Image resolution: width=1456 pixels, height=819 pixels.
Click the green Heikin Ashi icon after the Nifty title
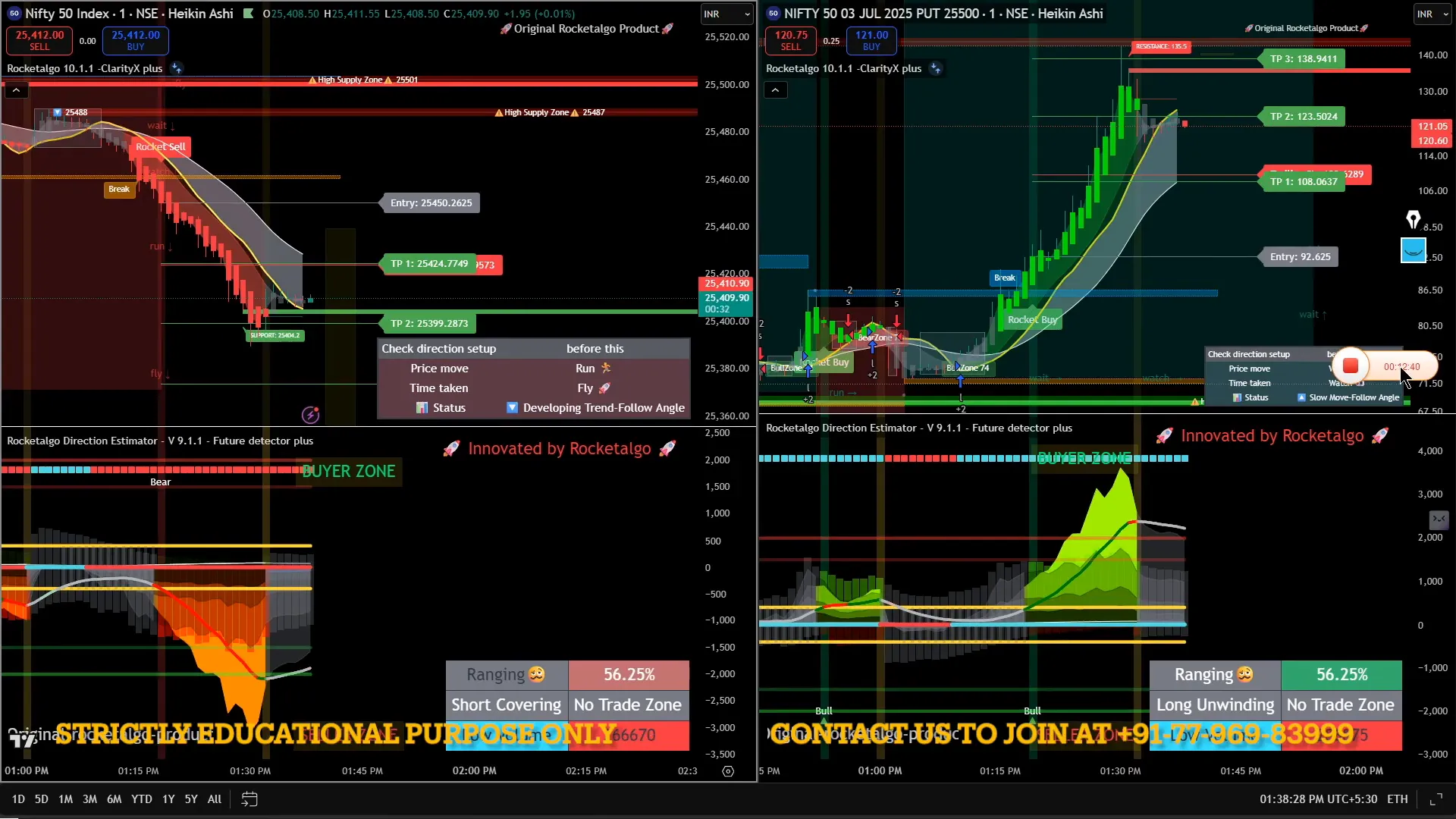(248, 14)
